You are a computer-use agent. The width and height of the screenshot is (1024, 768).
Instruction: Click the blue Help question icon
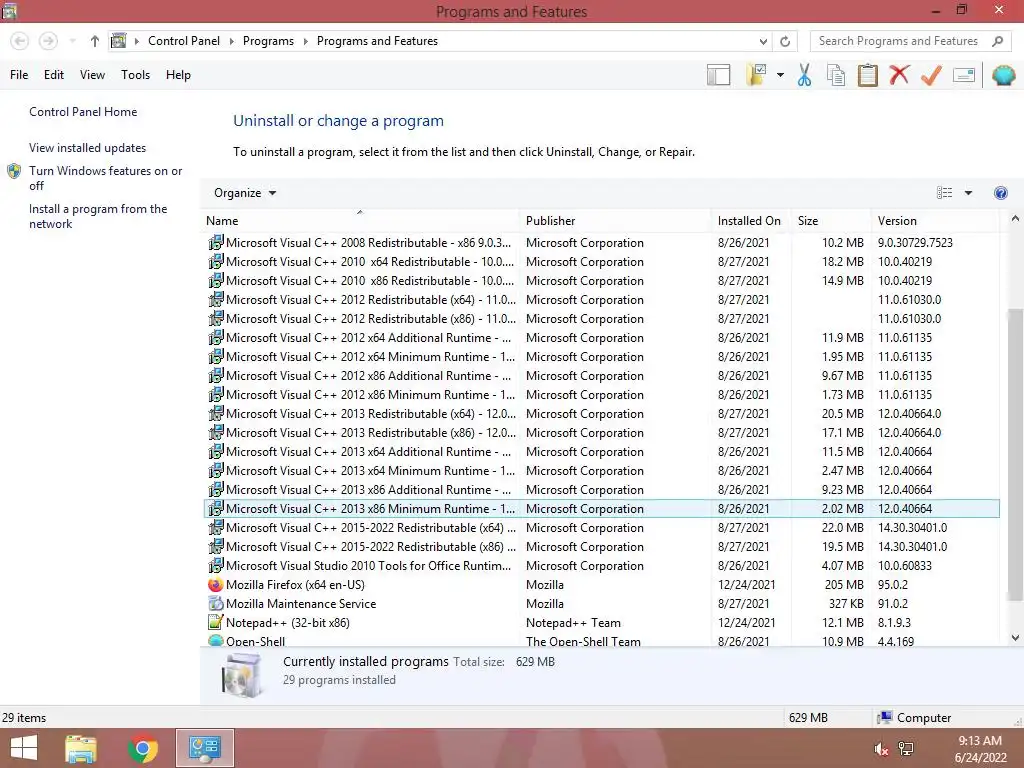click(1000, 193)
